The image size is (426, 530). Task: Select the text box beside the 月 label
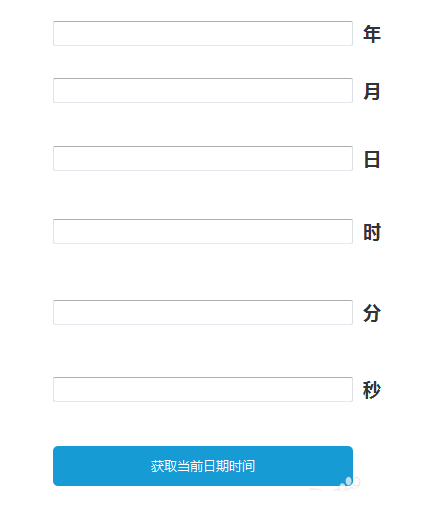pyautogui.click(x=203, y=91)
